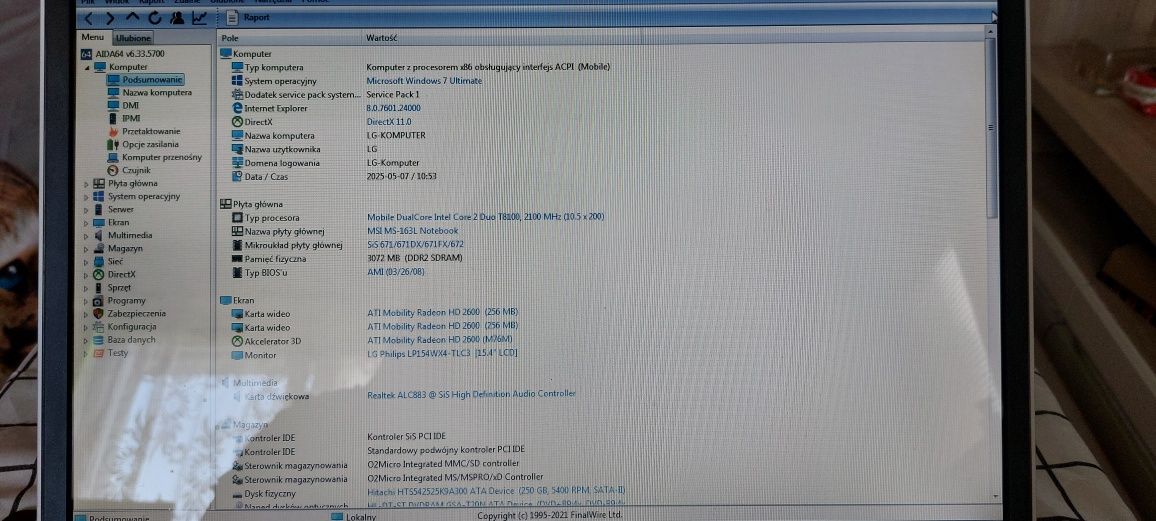Image resolution: width=1156 pixels, height=521 pixels.
Task: Open the DirectX 11.0 link
Action: (x=389, y=122)
